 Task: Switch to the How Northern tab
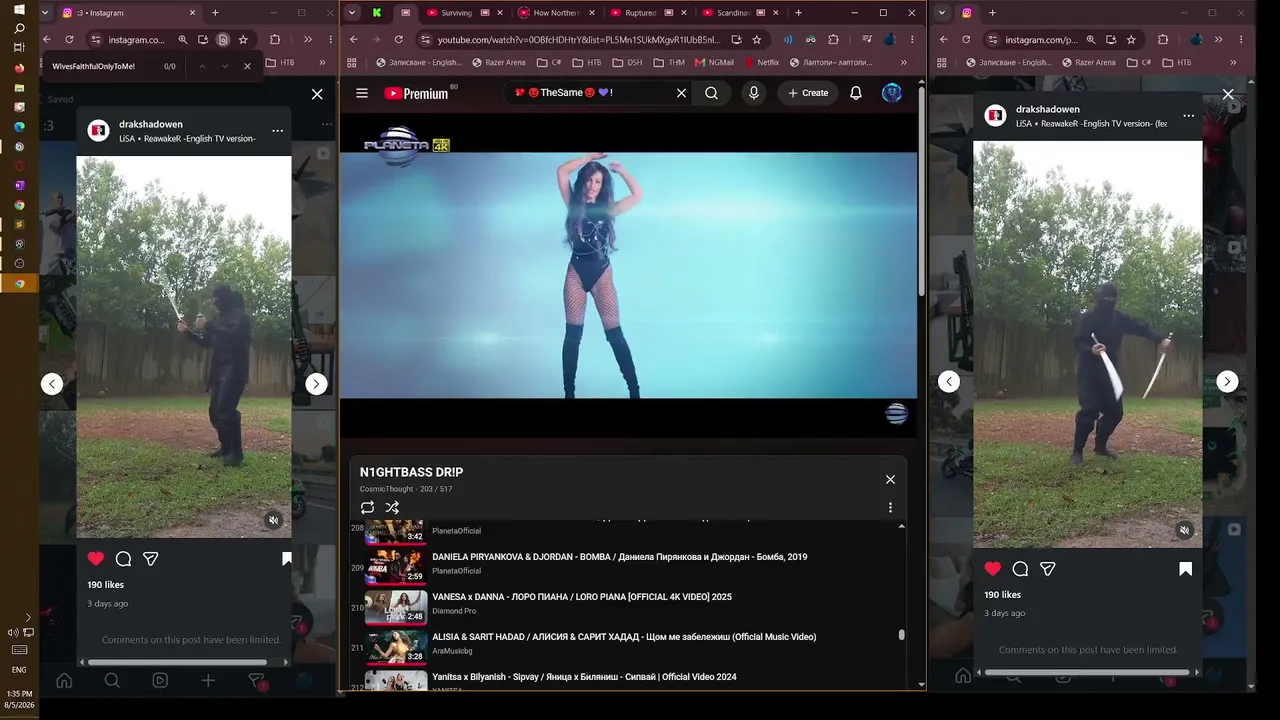(556, 13)
